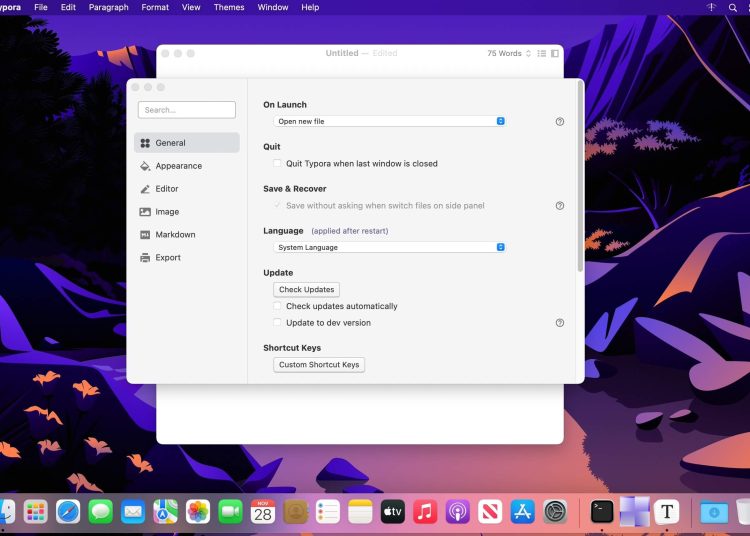Screen dimensions: 750x536
Task: Click the help icon beside Update to dev version
Action: (x=560, y=323)
